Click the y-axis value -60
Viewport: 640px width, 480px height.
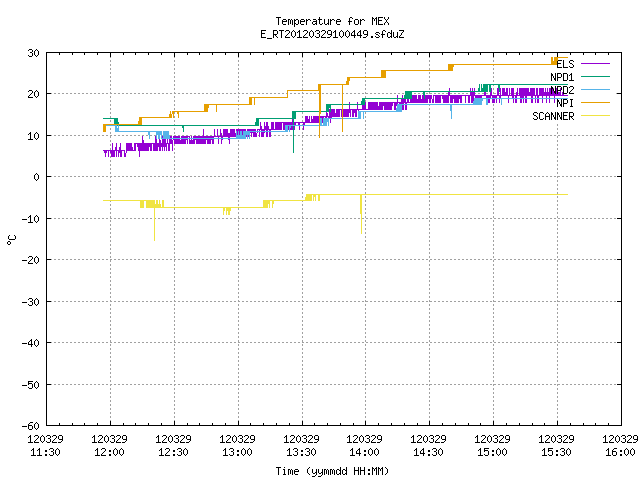tap(31, 426)
